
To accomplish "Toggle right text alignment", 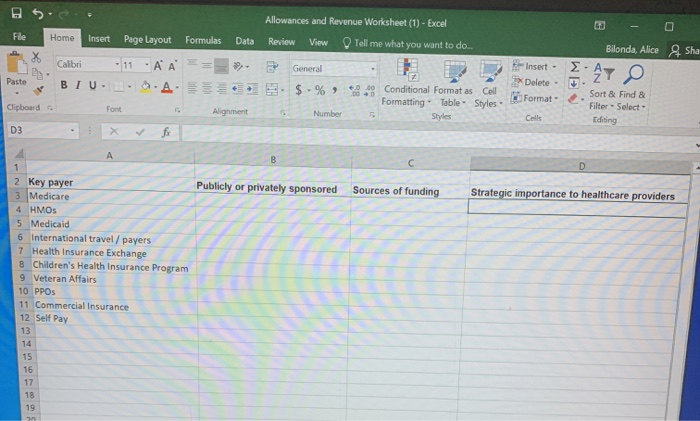I will click(x=221, y=88).
